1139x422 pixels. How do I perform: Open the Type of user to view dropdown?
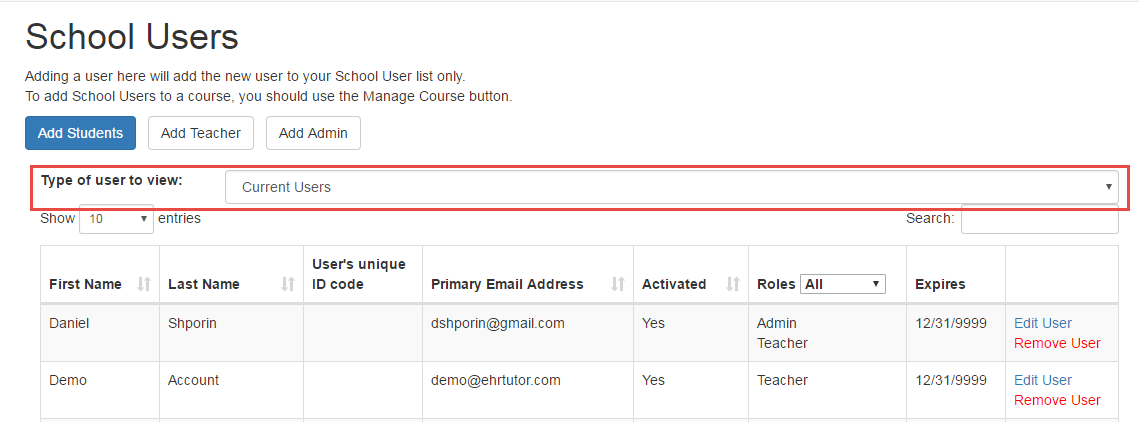[x=672, y=187]
